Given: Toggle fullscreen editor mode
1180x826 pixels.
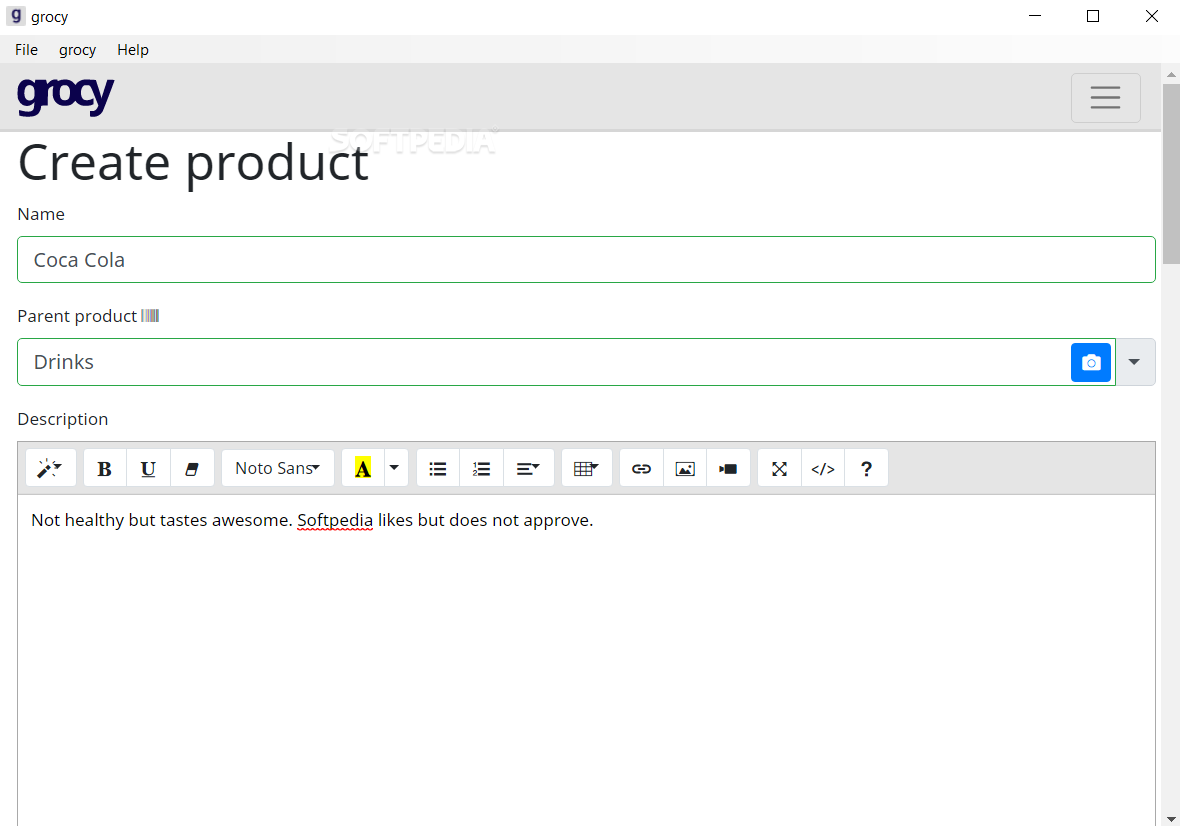Looking at the screenshot, I should pos(780,468).
